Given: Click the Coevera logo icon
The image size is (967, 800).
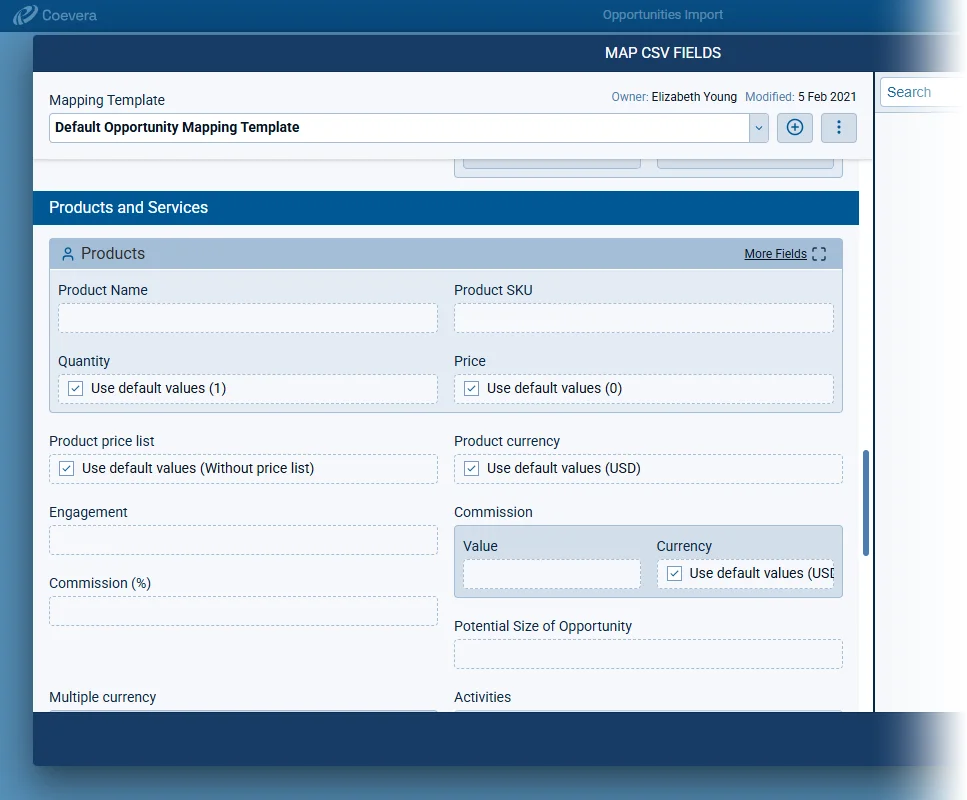Looking at the screenshot, I should click(x=25, y=15).
